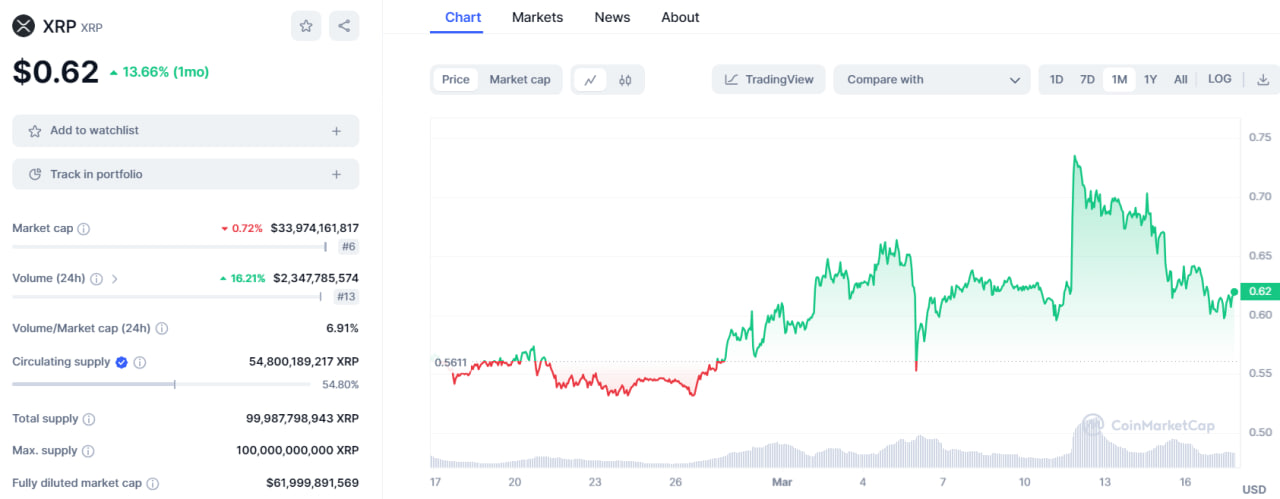Set chart range to 1D
1280x499 pixels.
pyautogui.click(x=1056, y=80)
